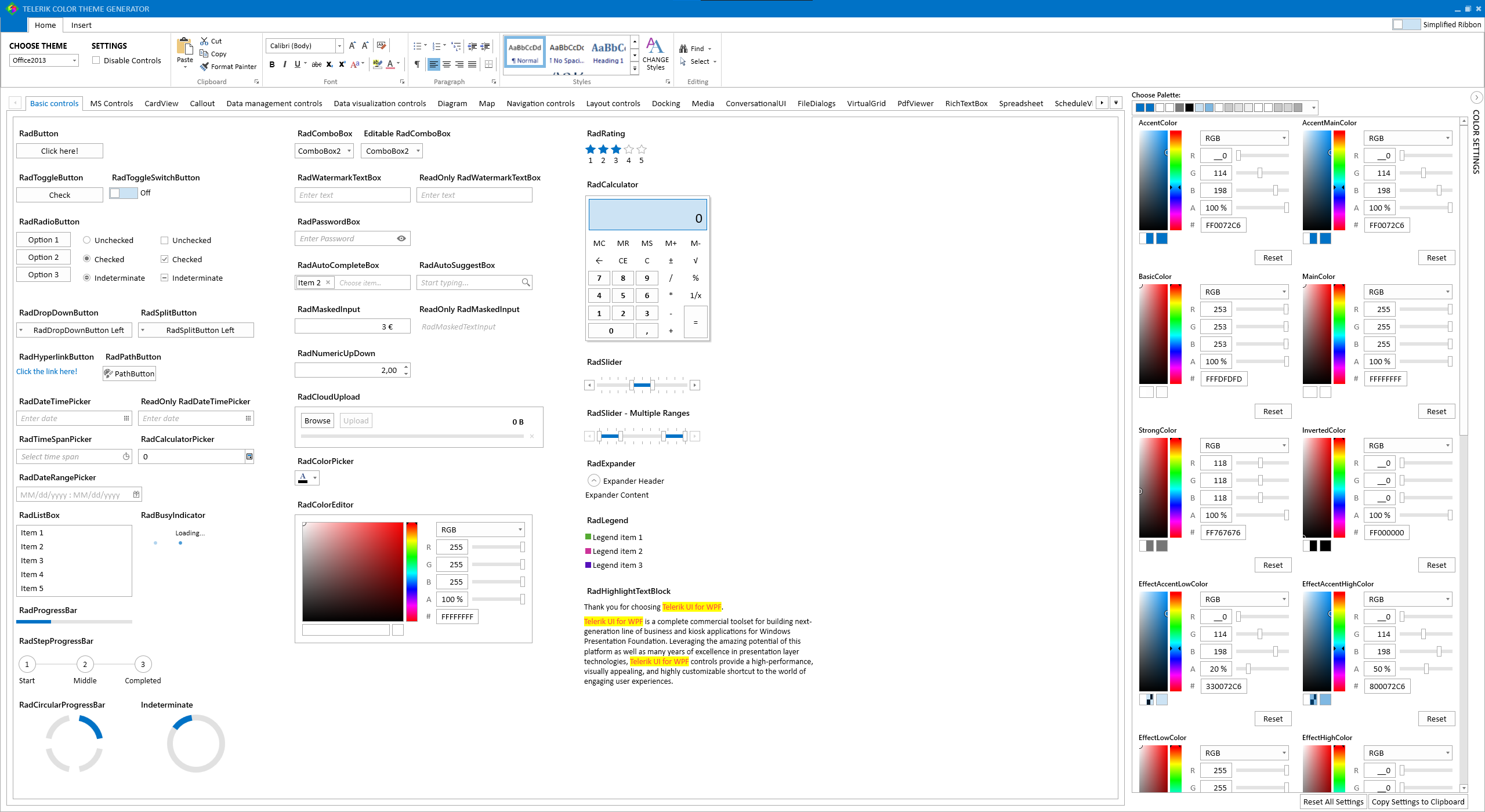Screen dimensions: 1485x812
Task: Click the bullets list icon
Action: click(x=418, y=46)
